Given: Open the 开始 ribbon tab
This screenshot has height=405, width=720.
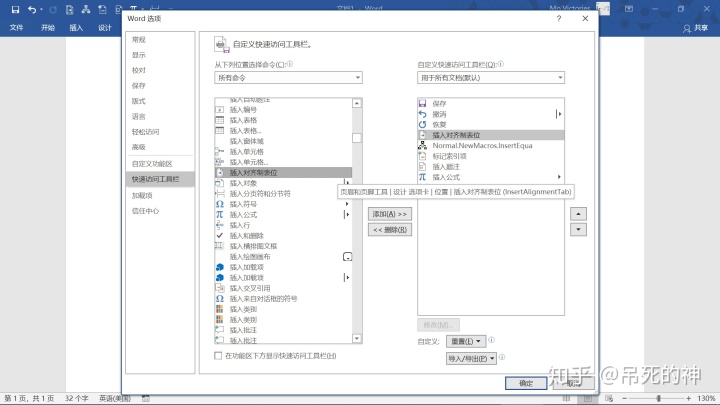Looking at the screenshot, I should (x=47, y=28).
